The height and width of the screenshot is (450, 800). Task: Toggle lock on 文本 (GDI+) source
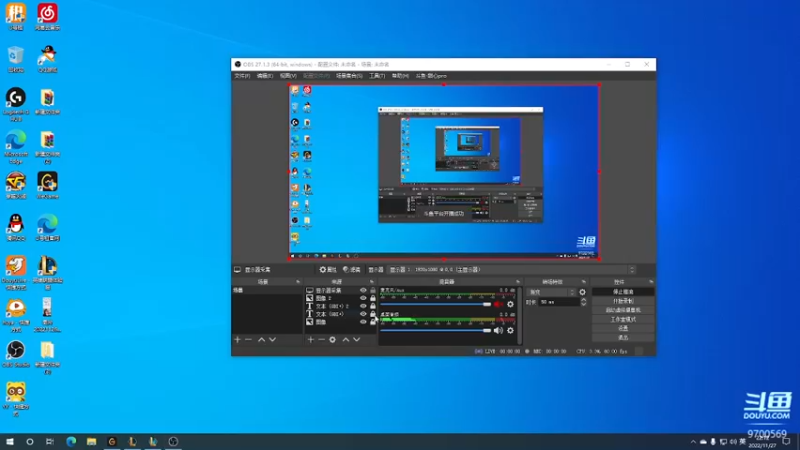(x=373, y=314)
